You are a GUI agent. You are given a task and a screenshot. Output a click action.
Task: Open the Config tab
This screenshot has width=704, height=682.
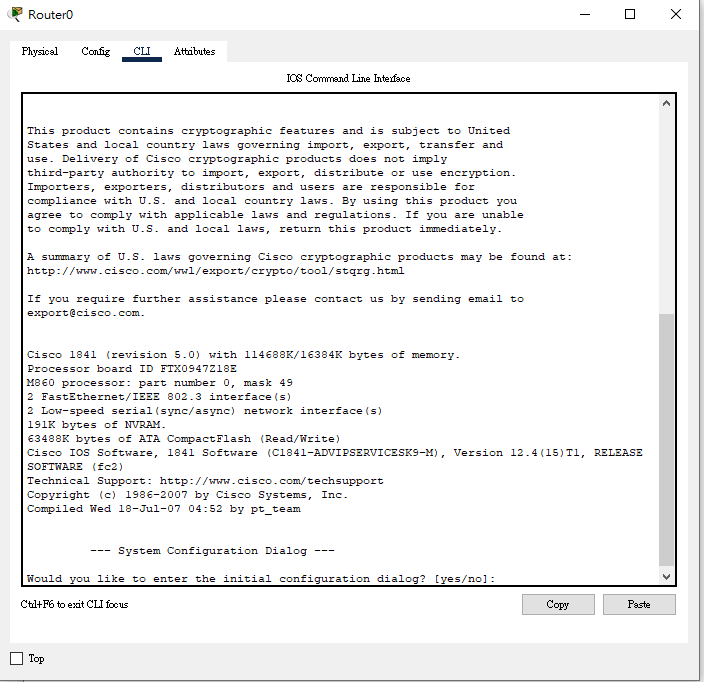(96, 52)
